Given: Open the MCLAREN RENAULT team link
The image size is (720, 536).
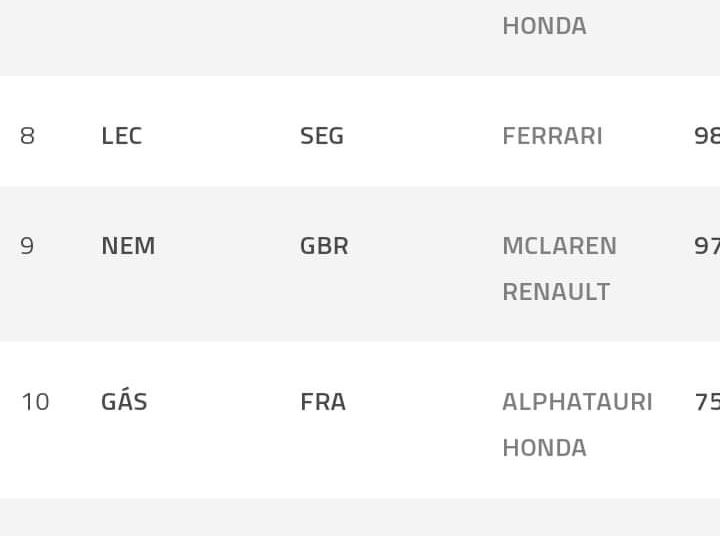Looking at the screenshot, I should (x=559, y=268).
